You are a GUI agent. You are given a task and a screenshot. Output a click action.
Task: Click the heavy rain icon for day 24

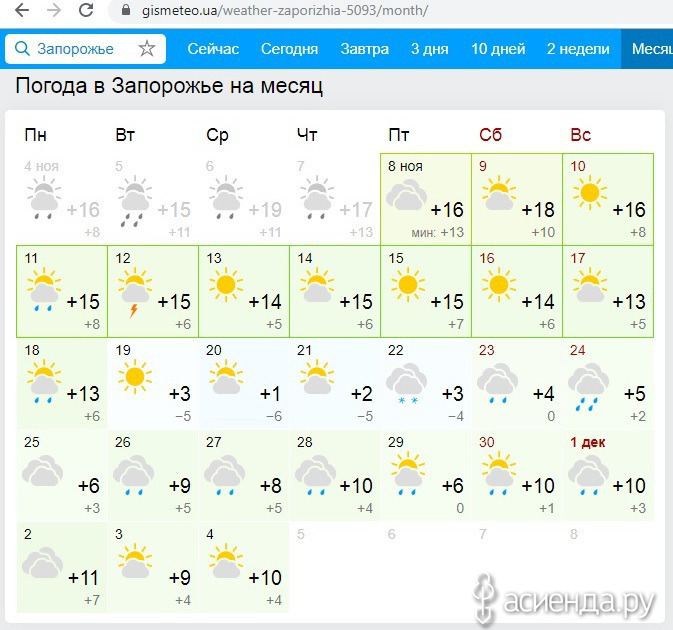pos(588,387)
